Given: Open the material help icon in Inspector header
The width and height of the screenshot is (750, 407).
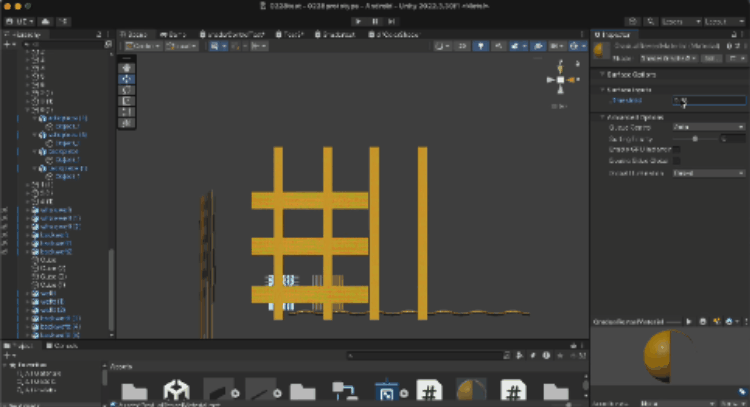Looking at the screenshot, I should pos(729,46).
